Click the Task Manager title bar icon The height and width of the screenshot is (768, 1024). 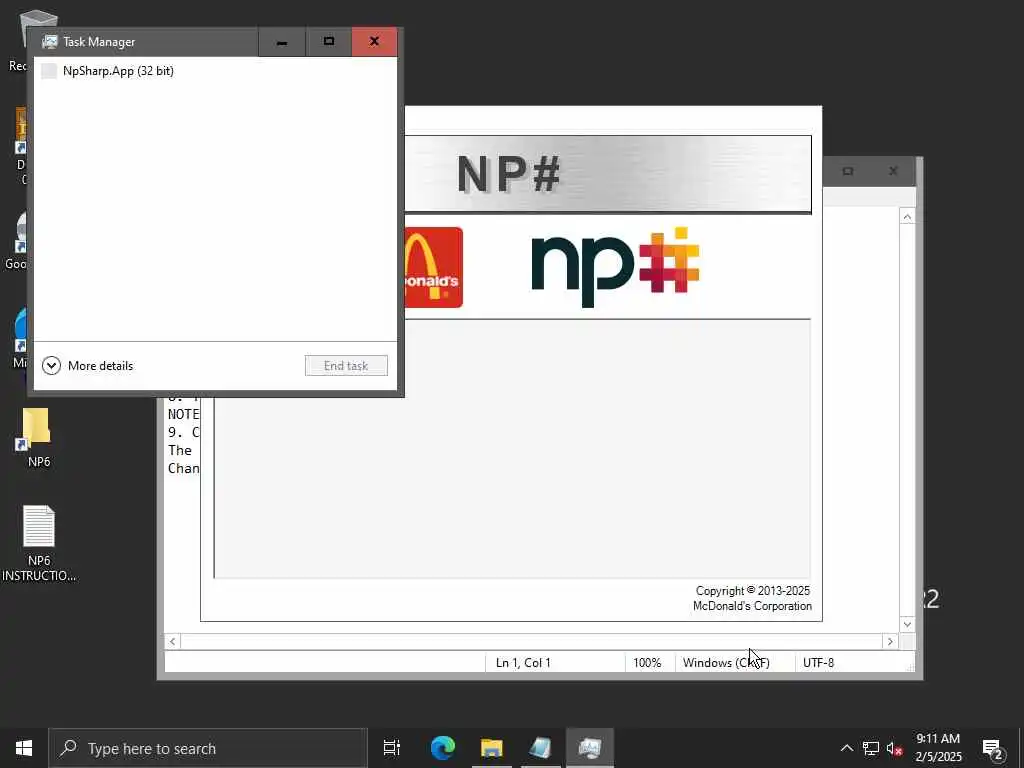(x=50, y=42)
